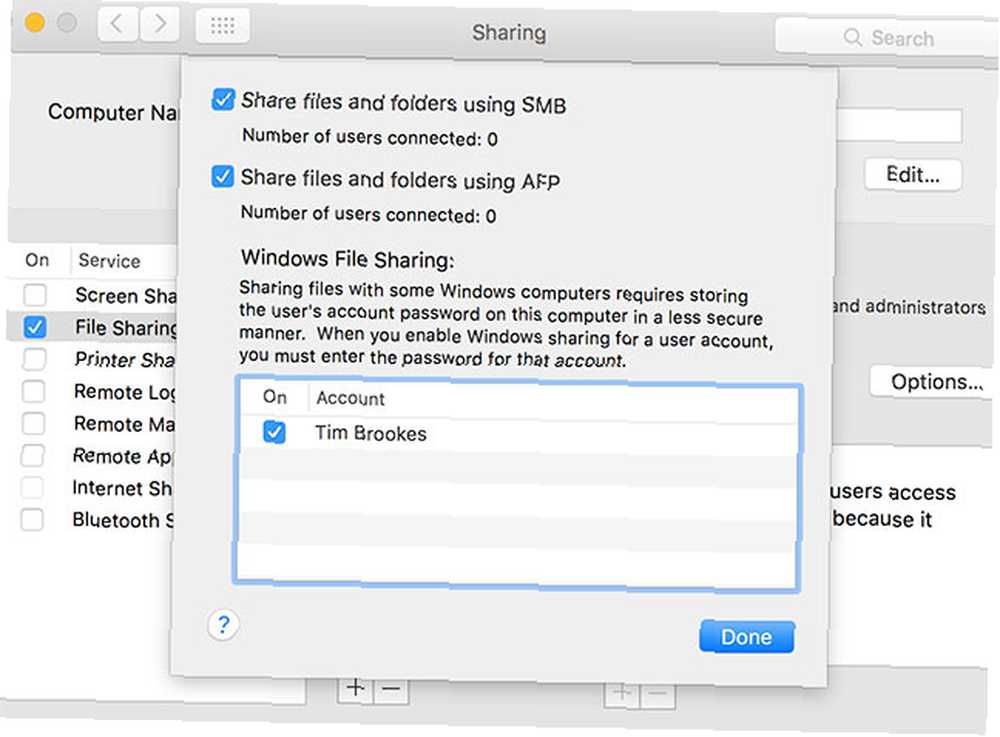
Task: Click the On column header in accounts list
Action: pos(275,397)
